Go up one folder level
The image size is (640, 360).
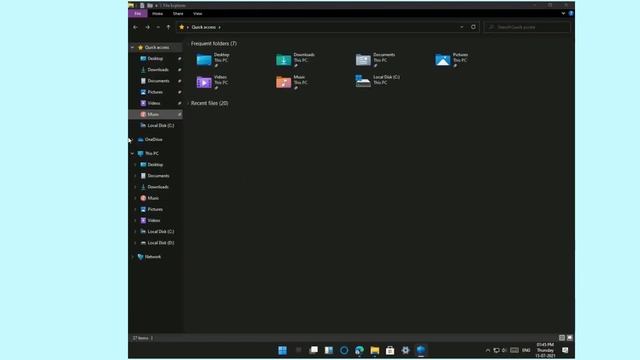(x=168, y=27)
